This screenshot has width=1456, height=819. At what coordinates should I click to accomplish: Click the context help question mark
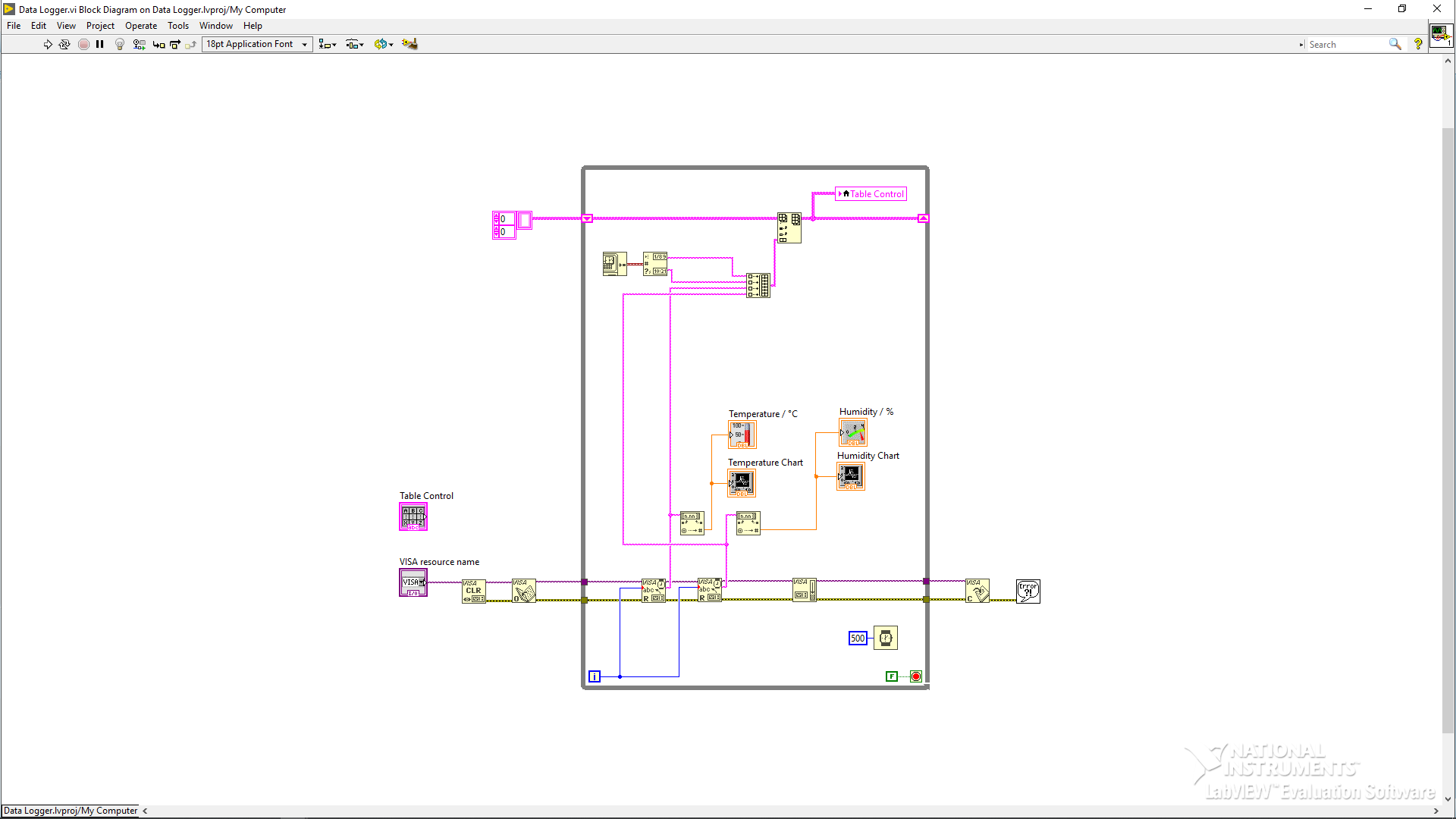1418,44
